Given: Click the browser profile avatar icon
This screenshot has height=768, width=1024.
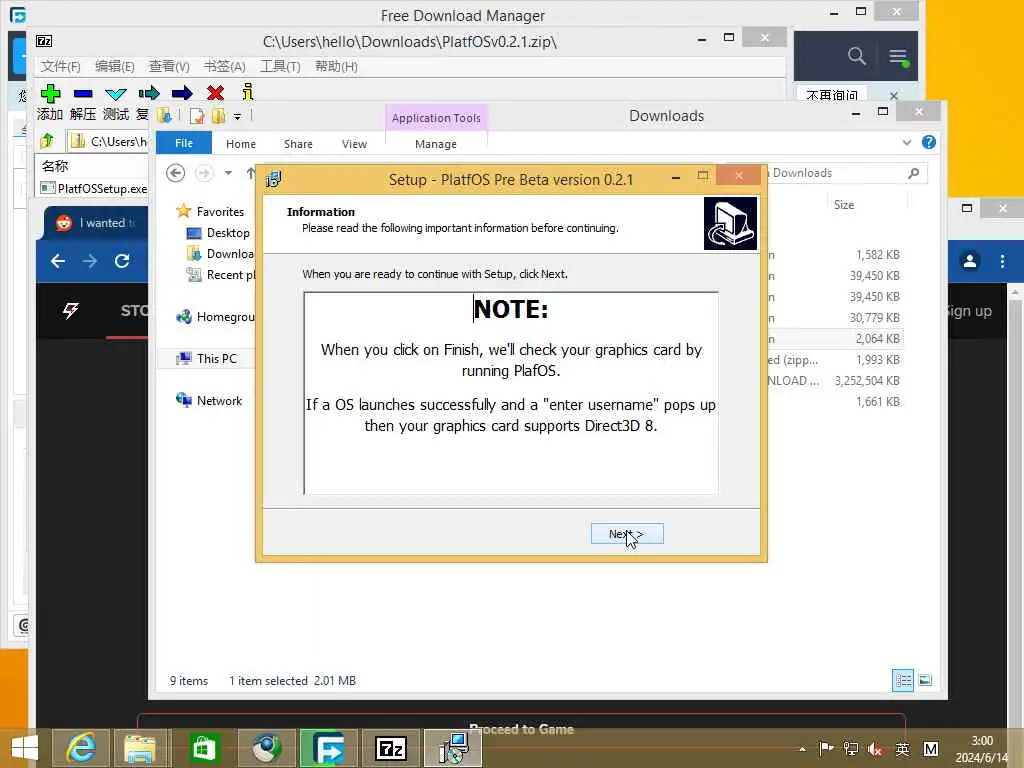Looking at the screenshot, I should click(x=970, y=261).
